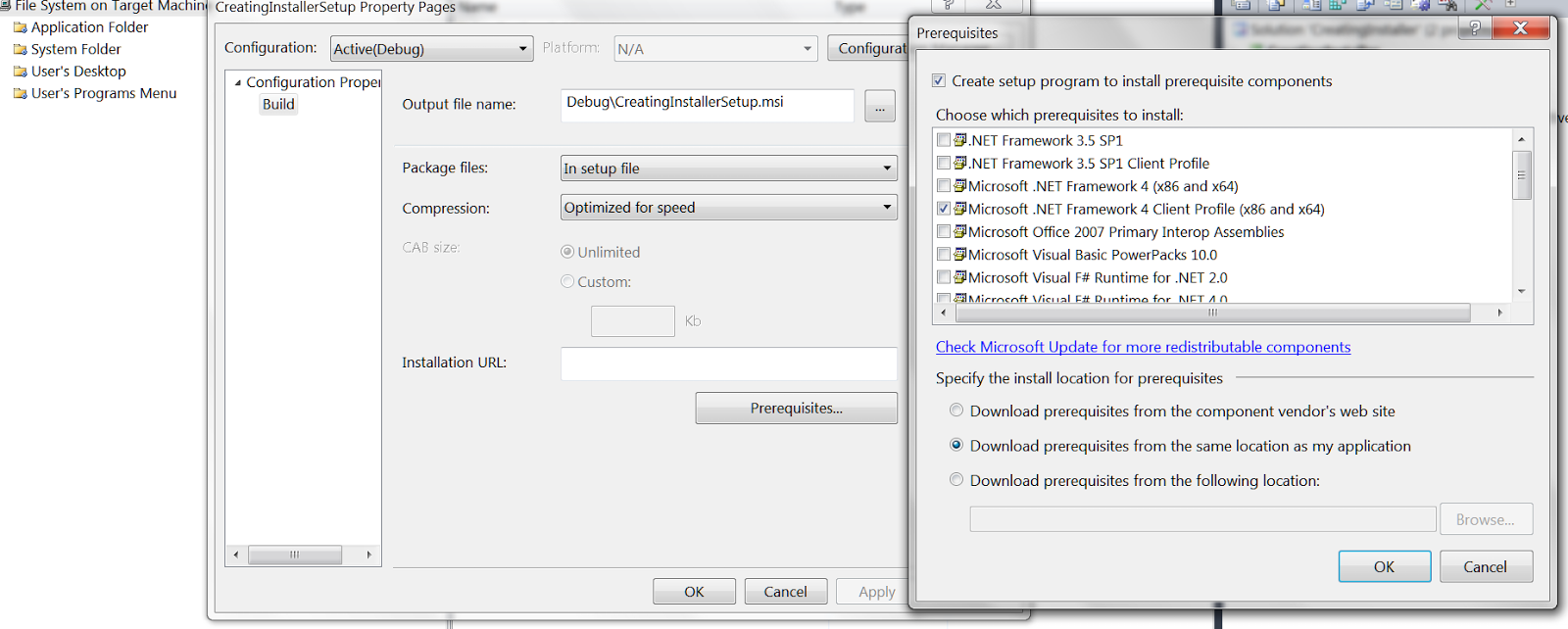The height and width of the screenshot is (629, 1568).
Task: Open the Package files dropdown
Action: pos(728,169)
